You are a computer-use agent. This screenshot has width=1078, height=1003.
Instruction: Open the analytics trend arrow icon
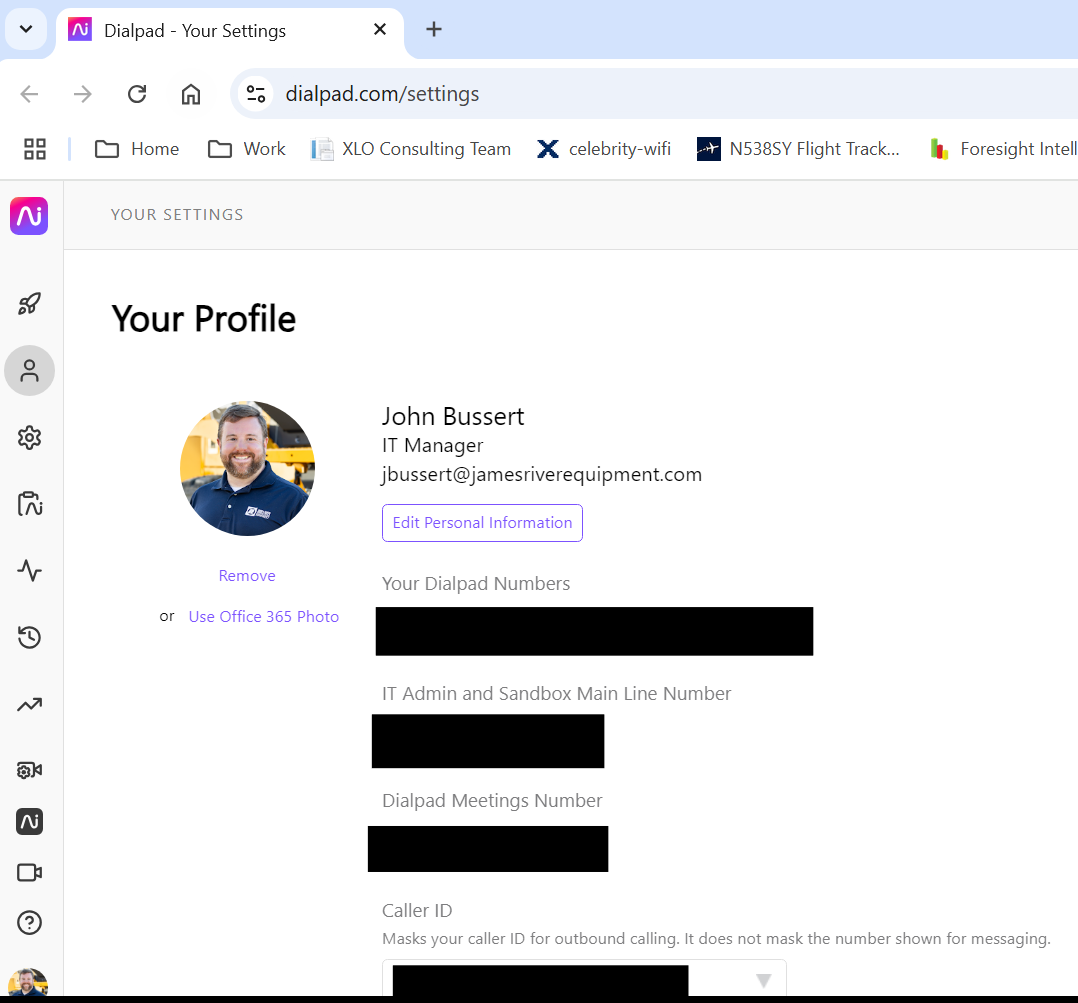29,704
